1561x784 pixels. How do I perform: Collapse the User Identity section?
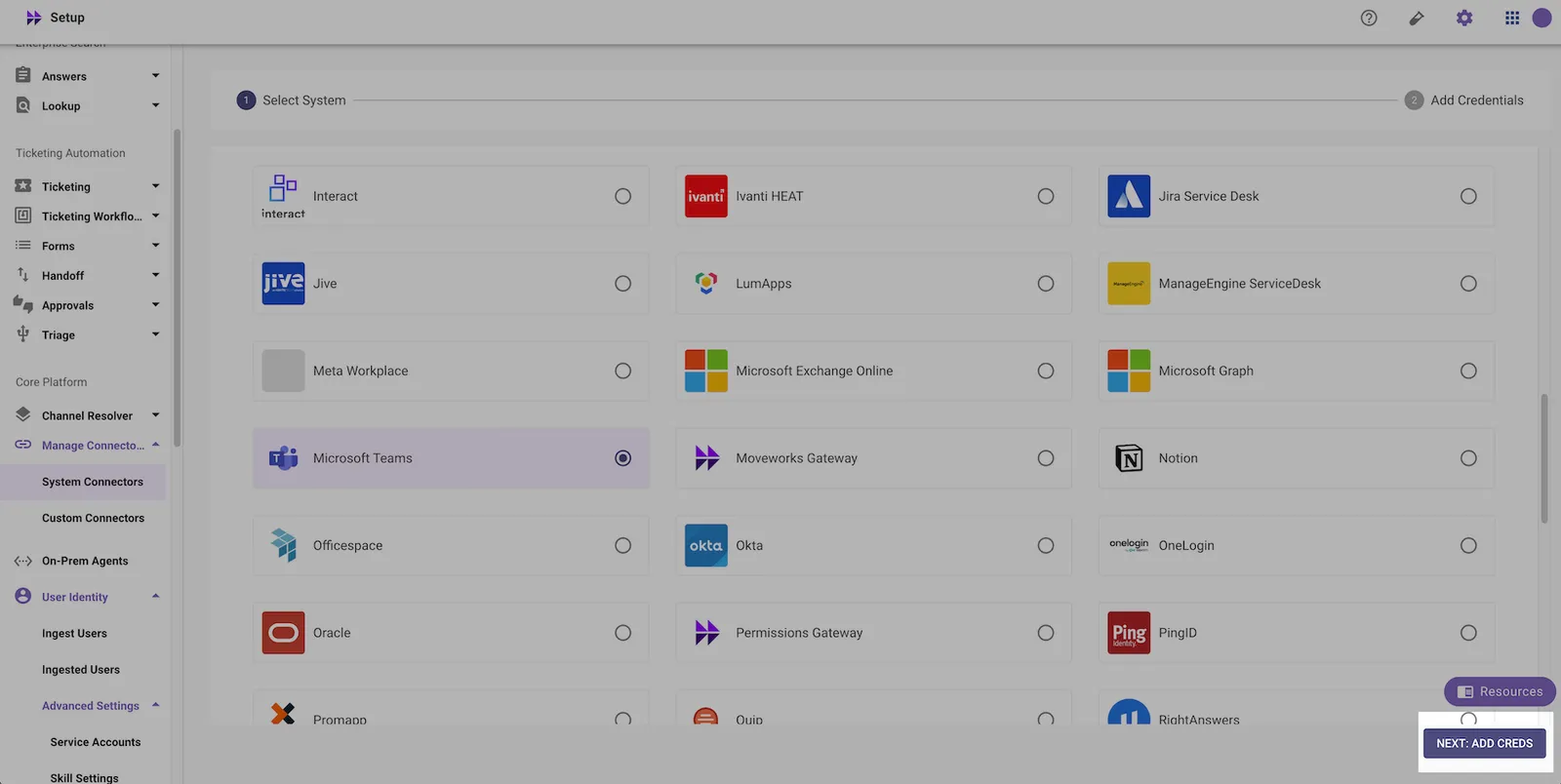[x=155, y=597]
